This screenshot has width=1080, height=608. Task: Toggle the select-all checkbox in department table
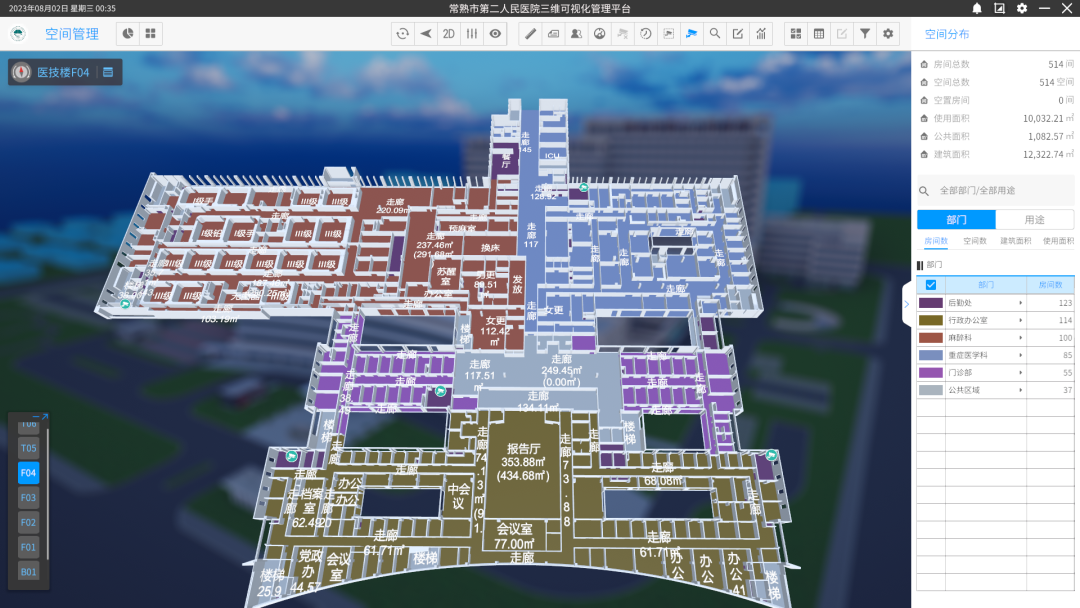931,285
